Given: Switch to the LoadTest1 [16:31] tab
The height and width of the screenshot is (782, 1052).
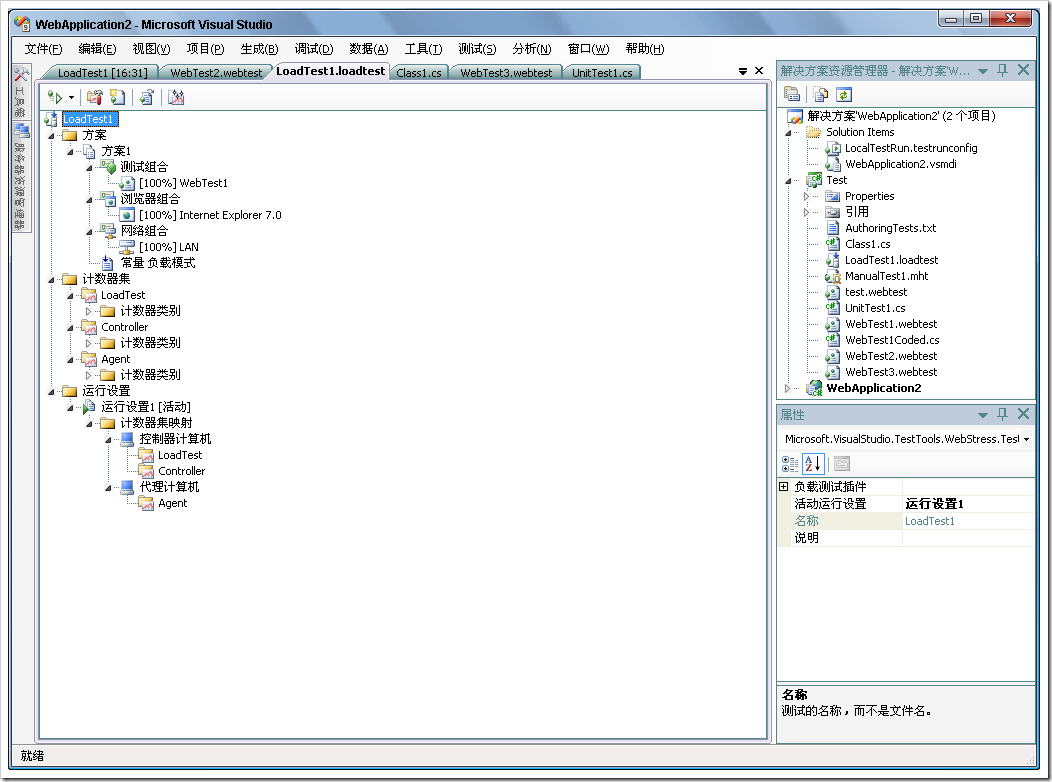Looking at the screenshot, I should click(x=103, y=72).
